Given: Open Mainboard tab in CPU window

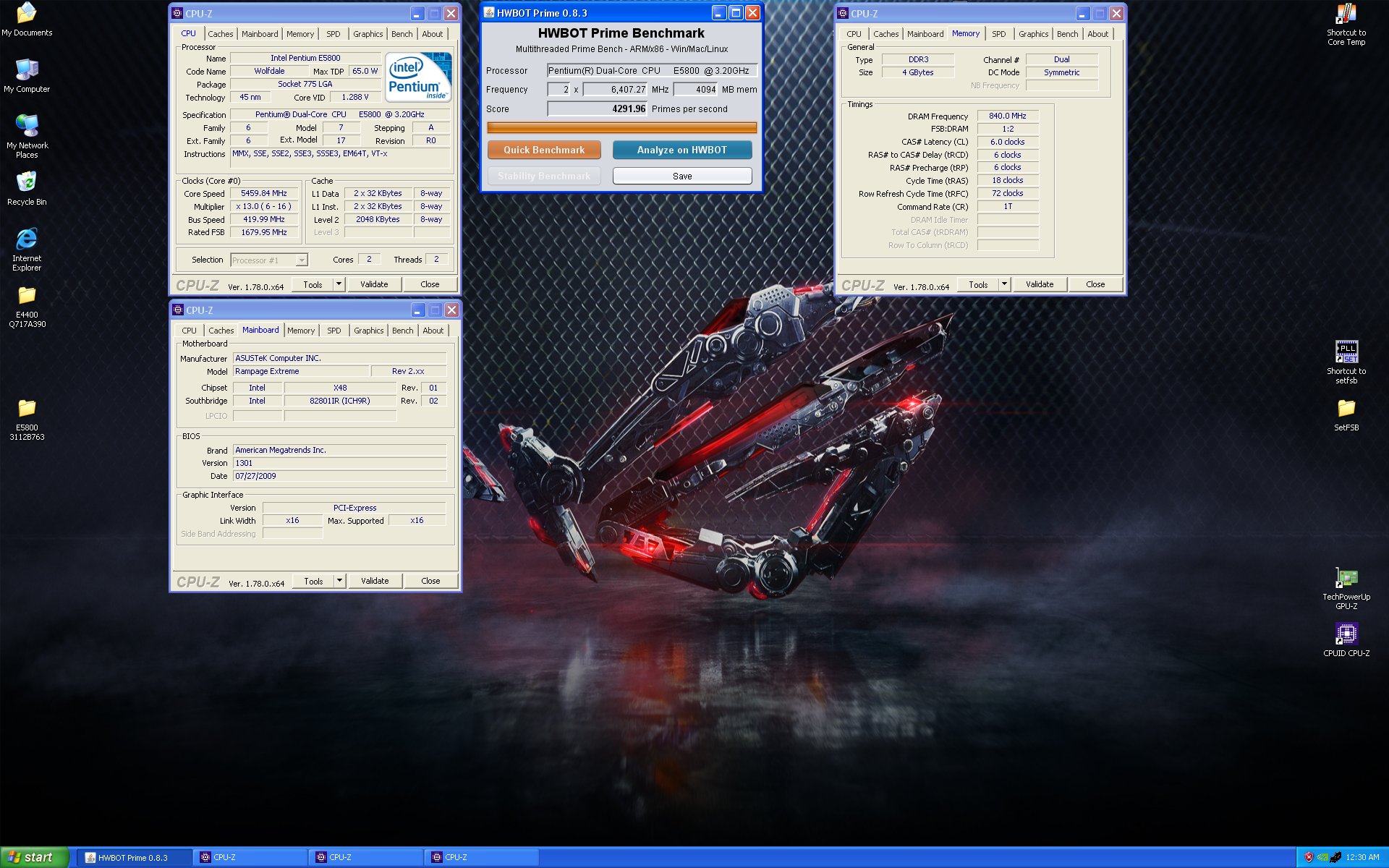Looking at the screenshot, I should pyautogui.click(x=260, y=34).
